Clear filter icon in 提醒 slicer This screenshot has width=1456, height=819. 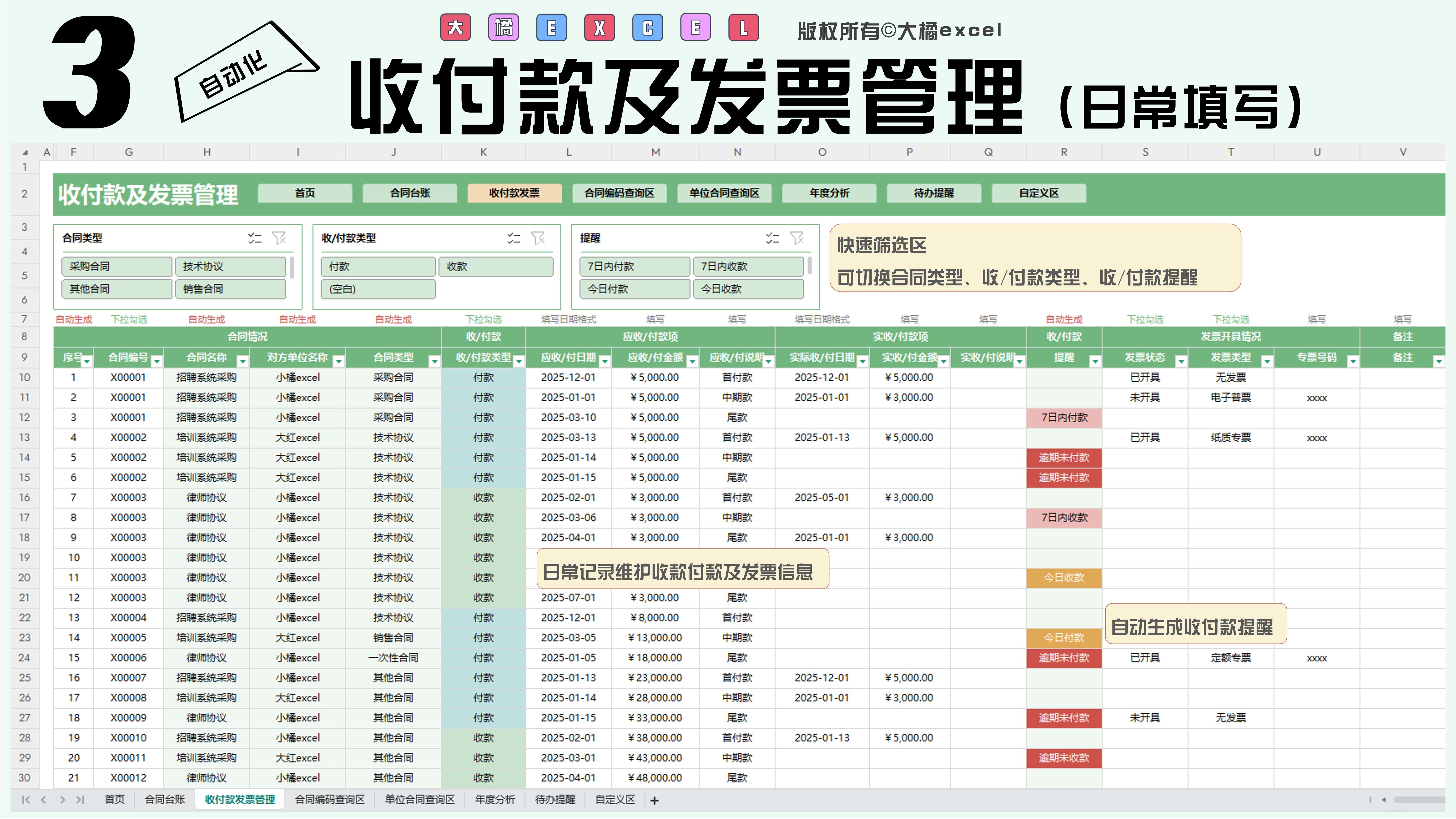(x=797, y=238)
